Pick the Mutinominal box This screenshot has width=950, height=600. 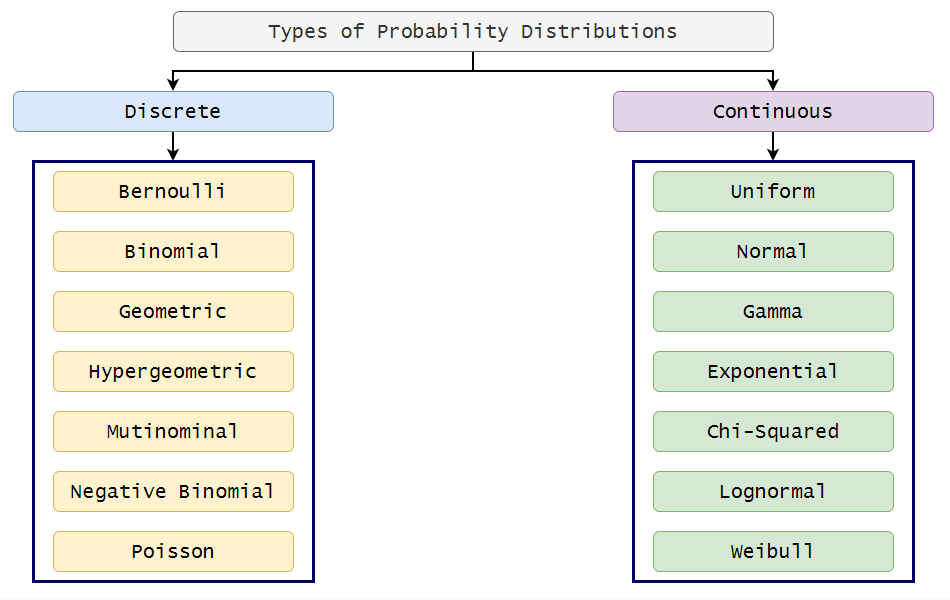click(173, 431)
